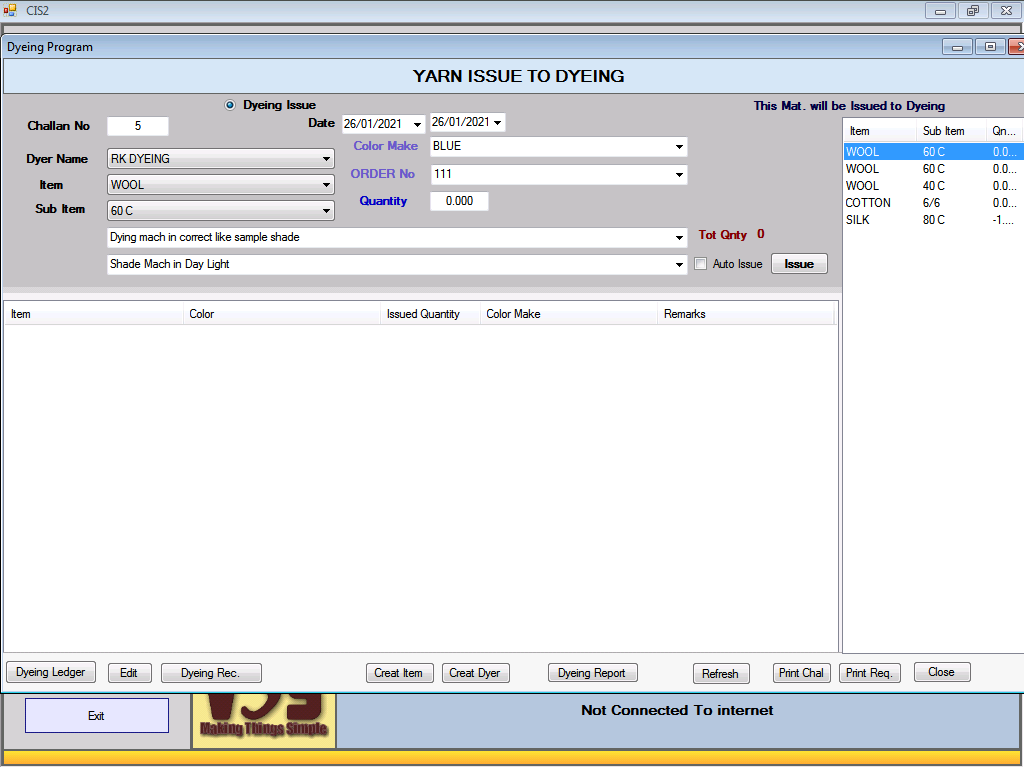Click the Print Chal button

[802, 673]
